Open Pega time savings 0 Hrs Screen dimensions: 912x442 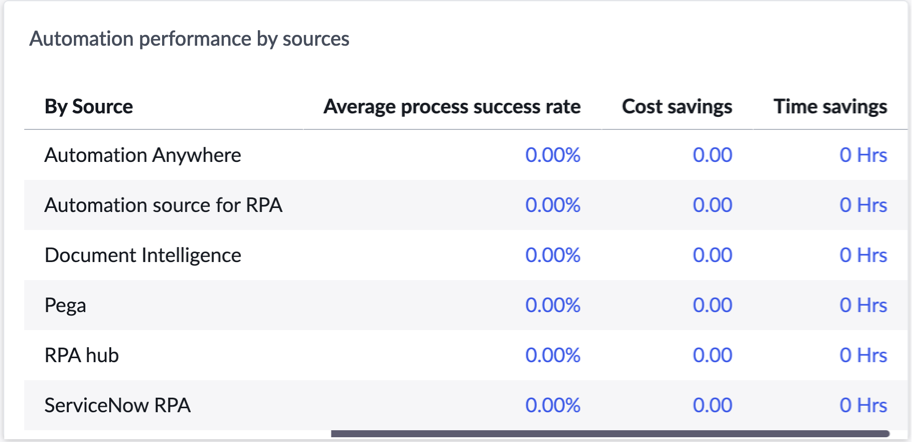tap(863, 305)
